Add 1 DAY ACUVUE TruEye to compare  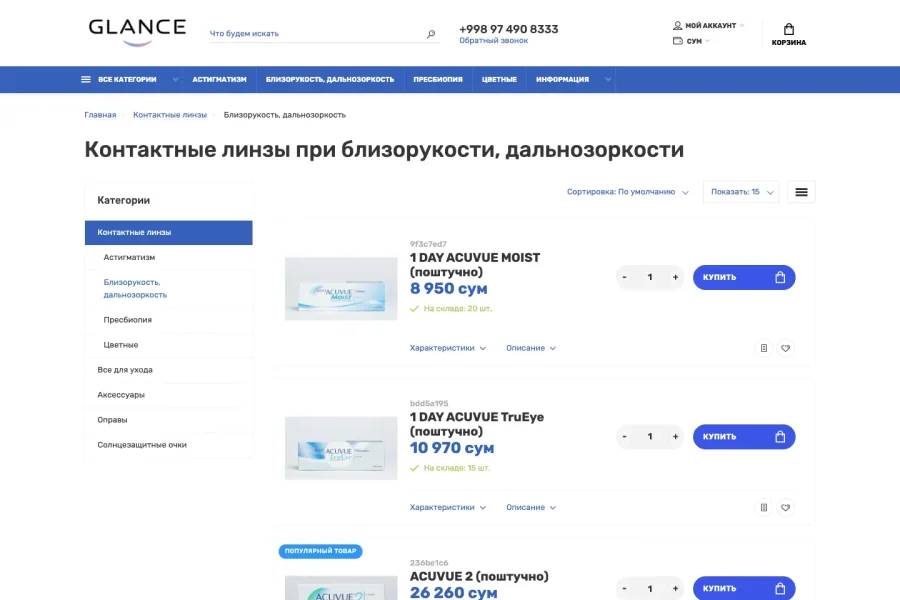[763, 508]
